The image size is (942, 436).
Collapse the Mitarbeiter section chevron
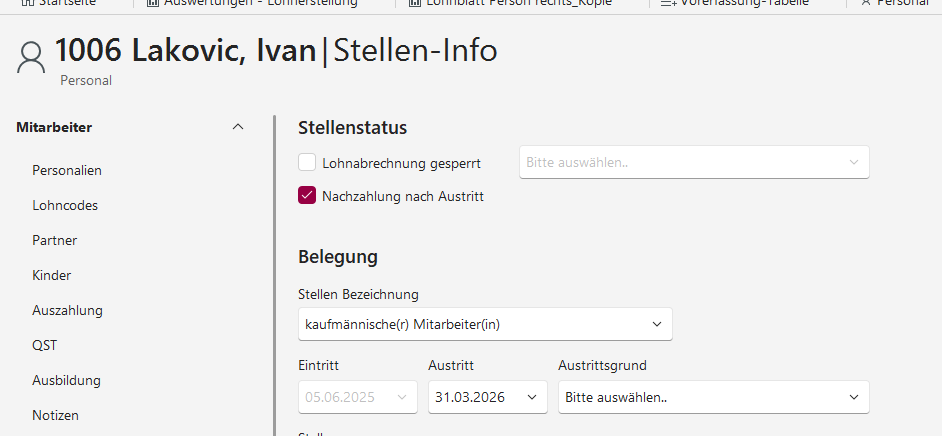click(x=237, y=127)
